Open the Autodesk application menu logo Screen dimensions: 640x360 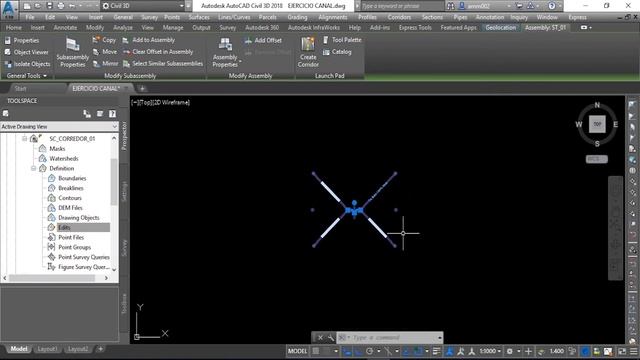tap(9, 9)
